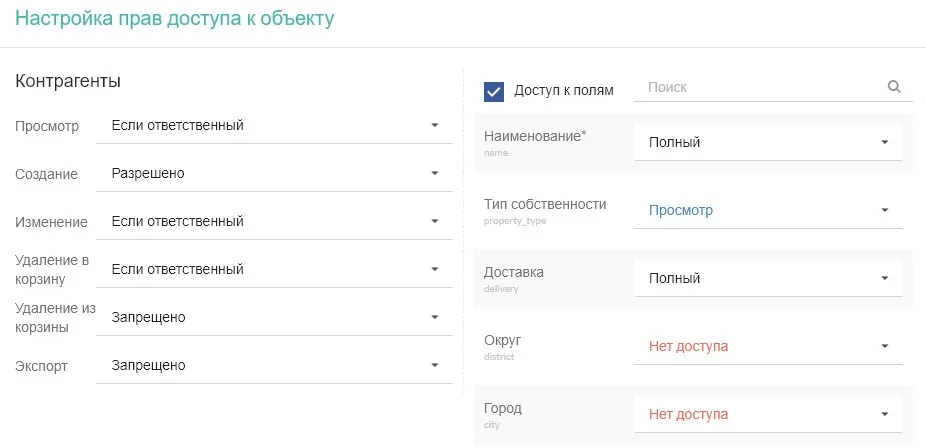
Task: Expand the 'Наименование' field access dropdown
Action: point(767,142)
